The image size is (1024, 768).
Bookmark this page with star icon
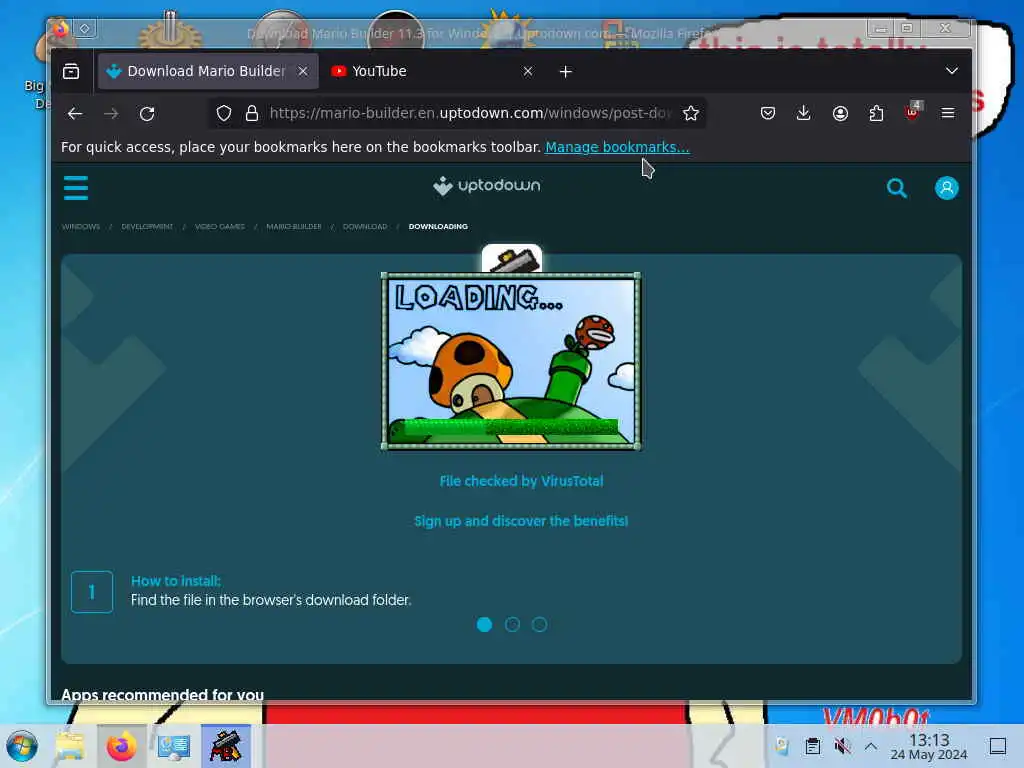click(690, 114)
